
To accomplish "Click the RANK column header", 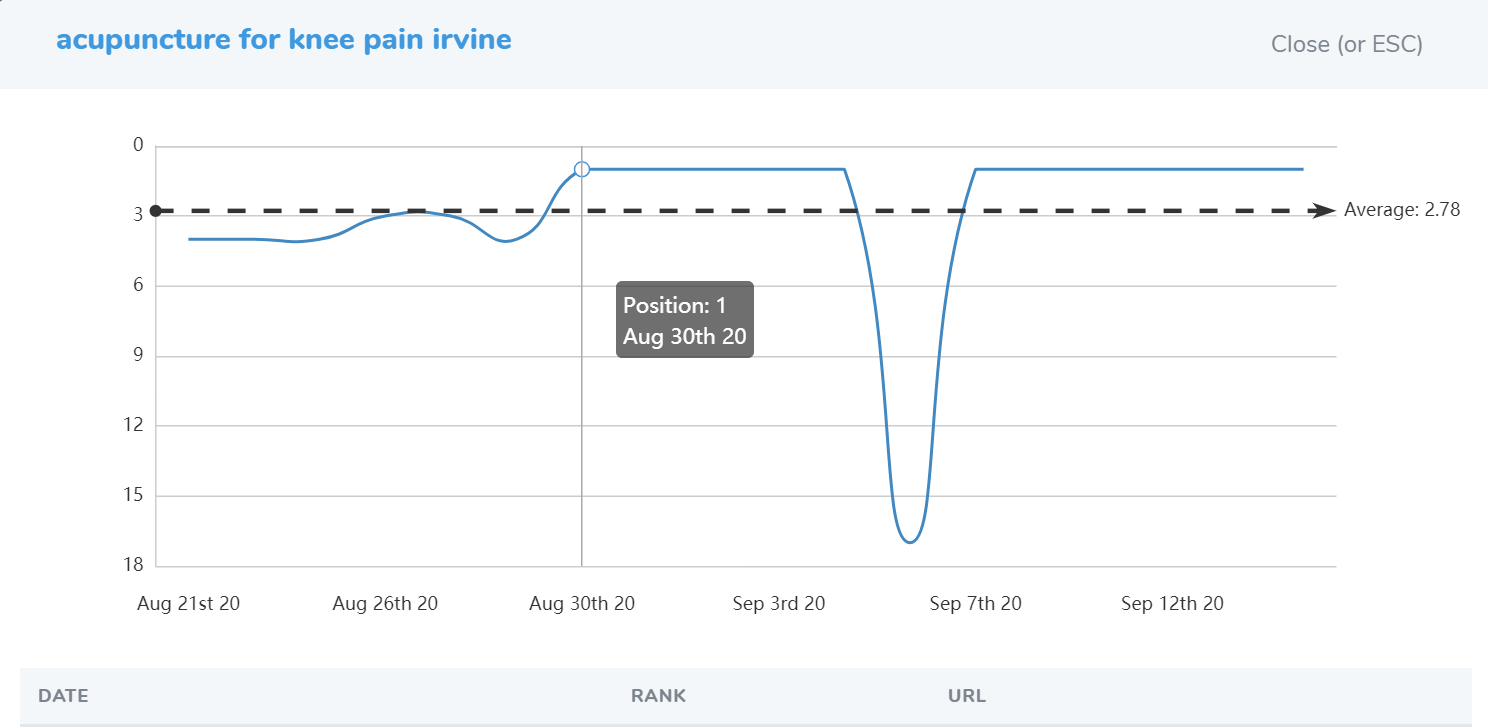I will point(658,695).
